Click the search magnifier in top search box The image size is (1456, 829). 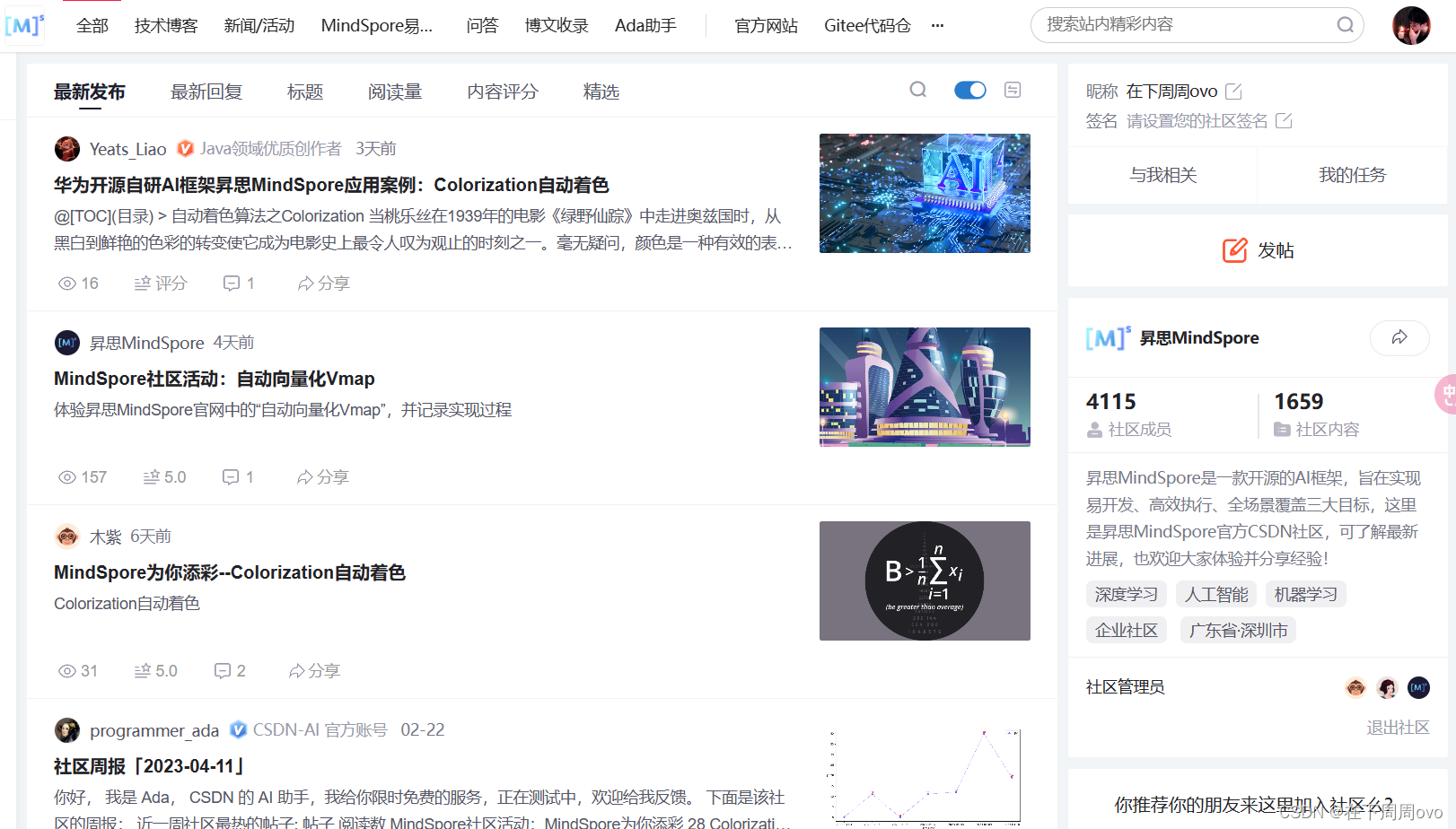point(1345,25)
